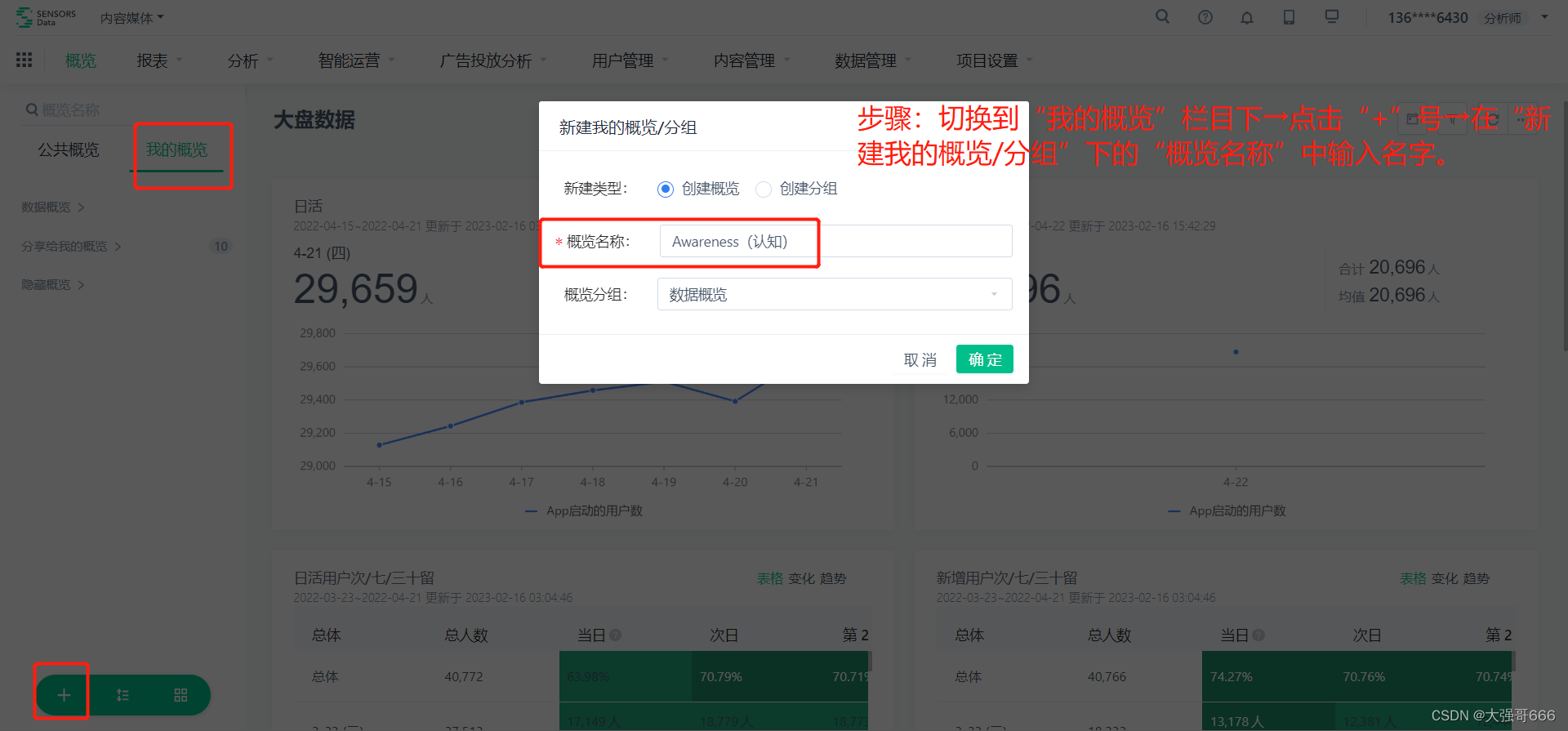Viewport: 1568px width, 731px height.
Task: Toggle right chart's App启动的用户数 legend entry
Action: click(1227, 511)
